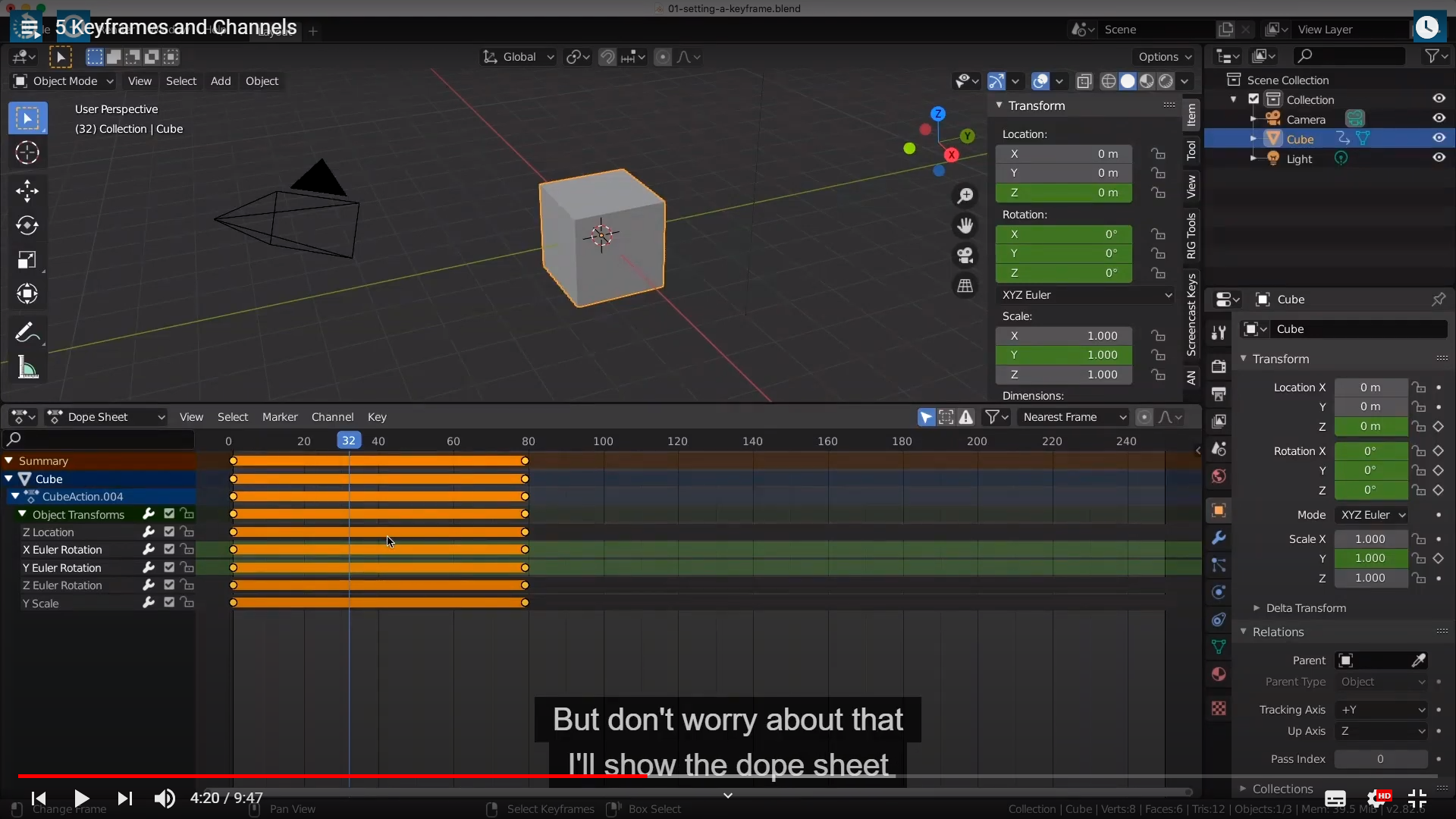Open the Modifier properties wrench tab

(1219, 538)
